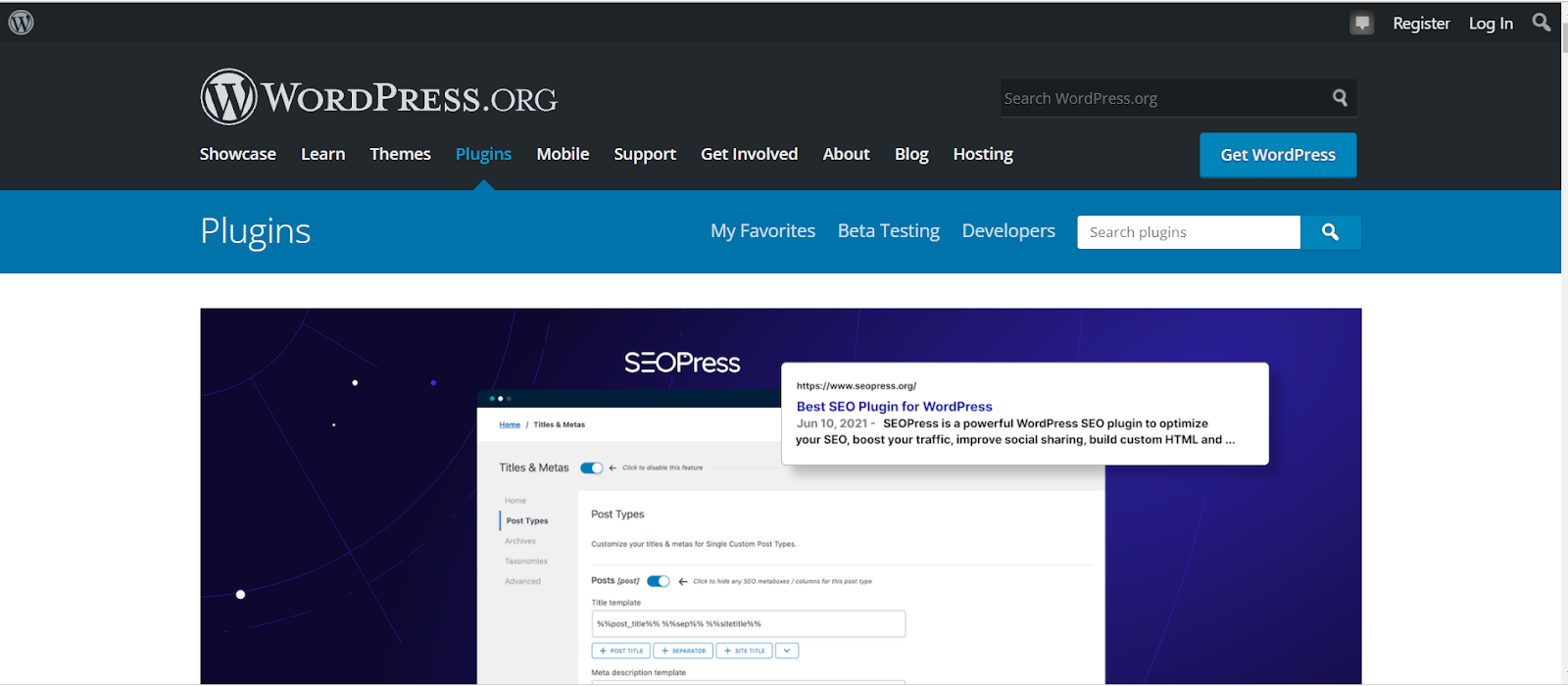Open the Learn menu item
This screenshot has width=1568, height=686.
click(323, 154)
